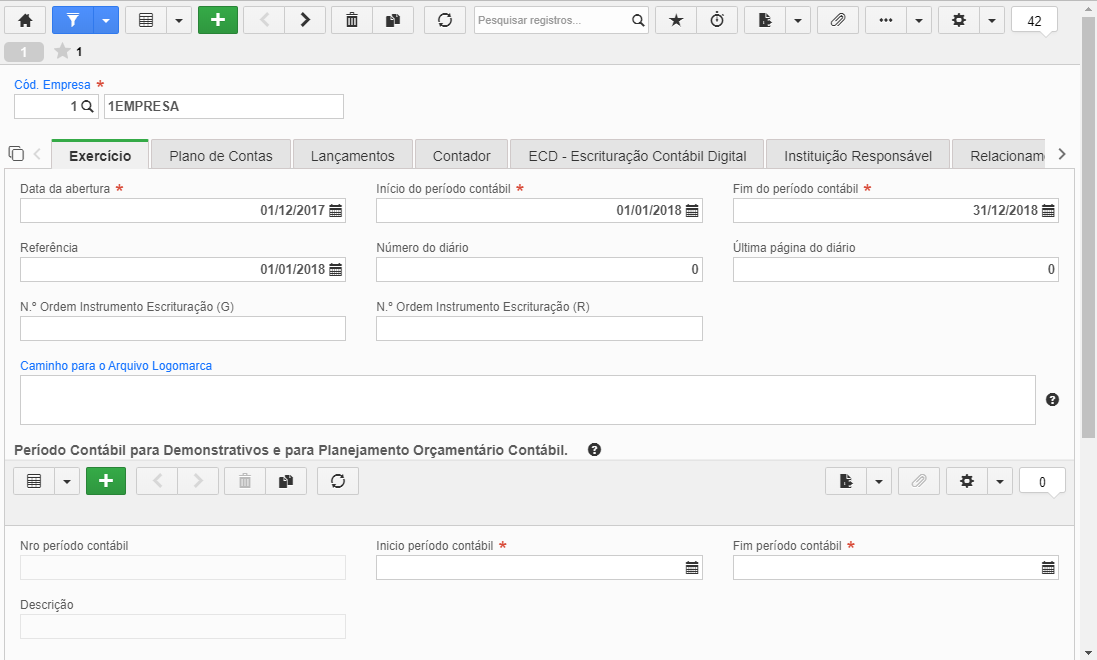
Task: Click help icon beside Caminho para Logomarca
Action: pos(1052,400)
